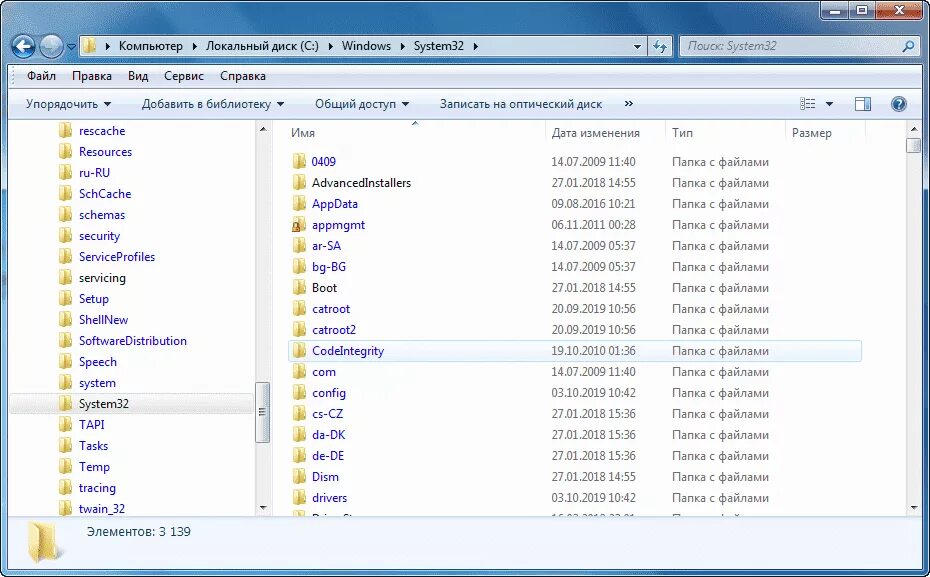Click the change view icon
This screenshot has width=930, height=577.
[x=807, y=104]
